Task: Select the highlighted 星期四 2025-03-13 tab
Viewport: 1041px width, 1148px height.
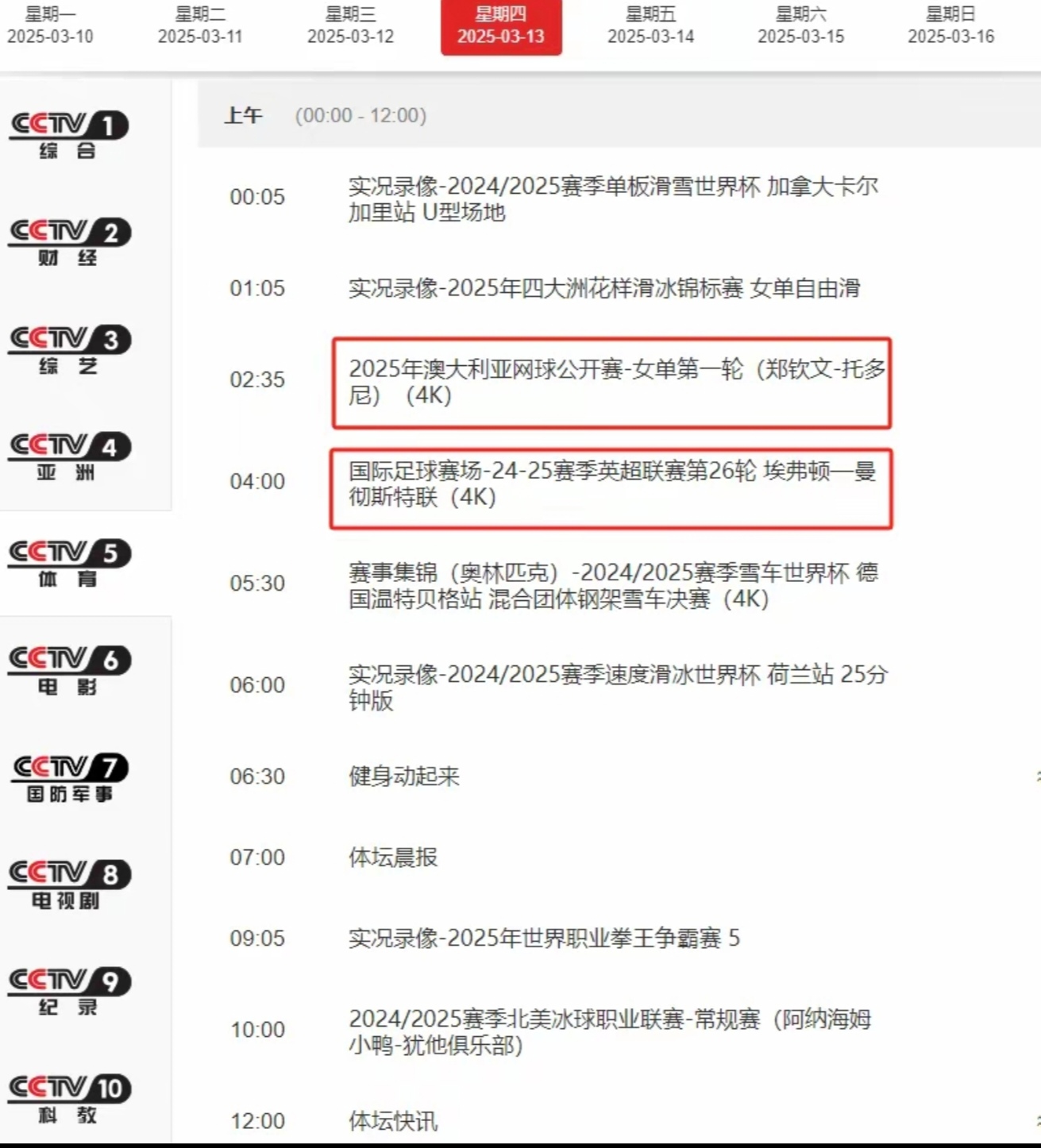Action: coord(501,26)
